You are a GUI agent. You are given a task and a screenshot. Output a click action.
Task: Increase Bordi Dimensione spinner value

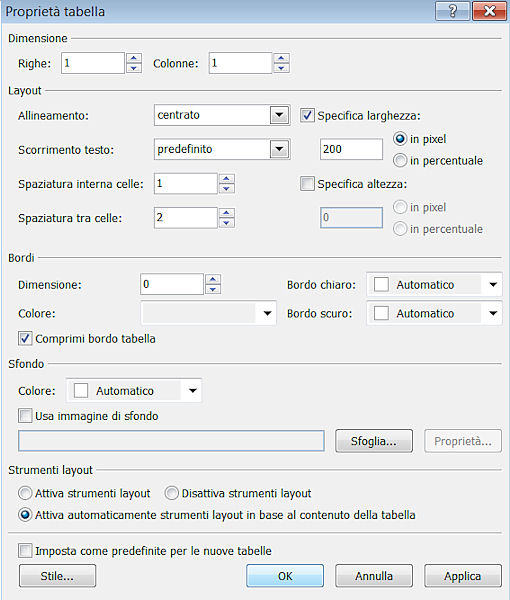tap(213, 279)
